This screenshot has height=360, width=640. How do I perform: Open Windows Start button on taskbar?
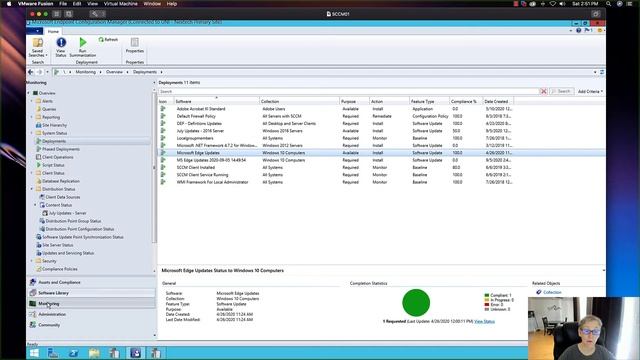coord(34,353)
